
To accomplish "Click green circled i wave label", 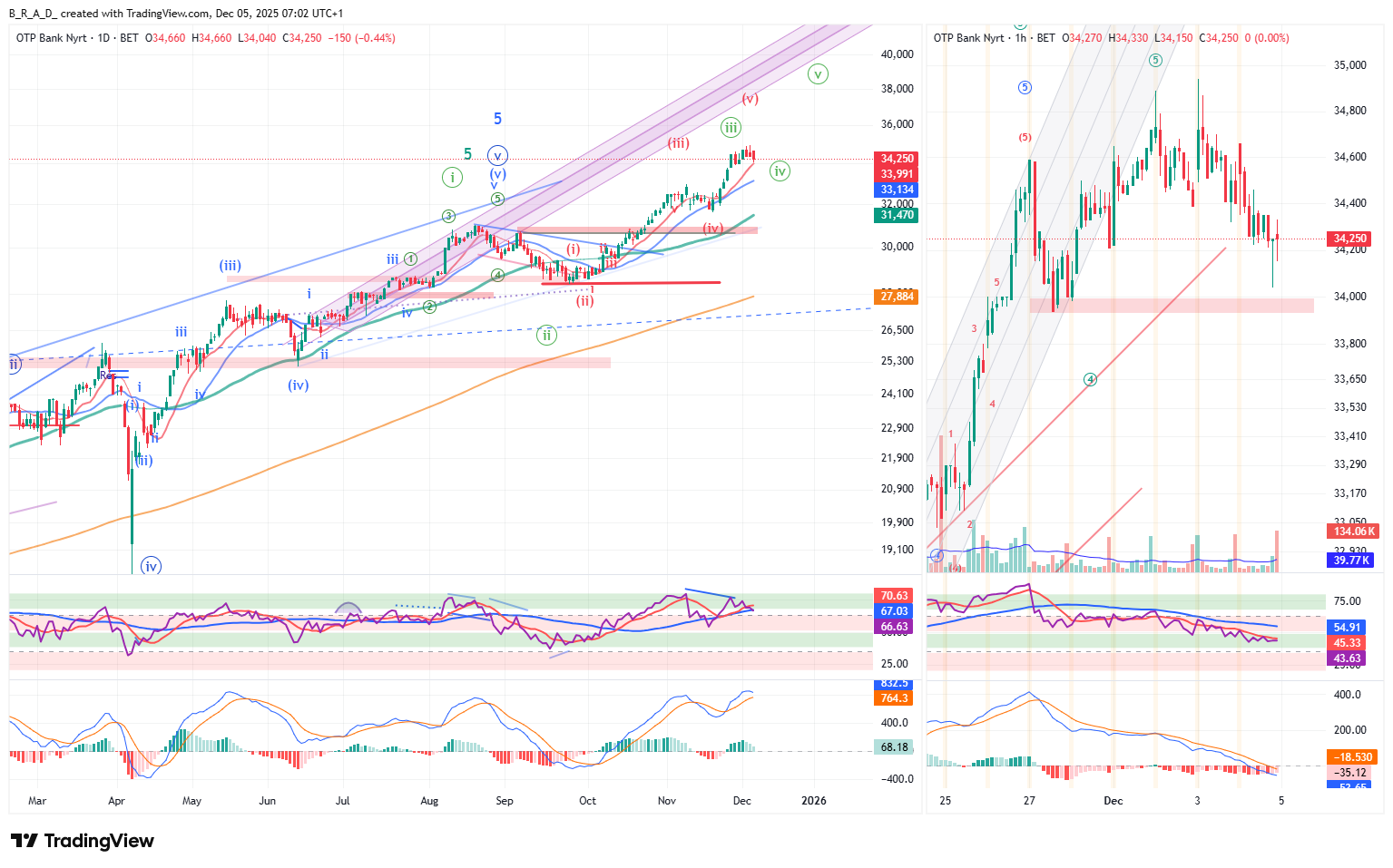I will pyautogui.click(x=452, y=177).
